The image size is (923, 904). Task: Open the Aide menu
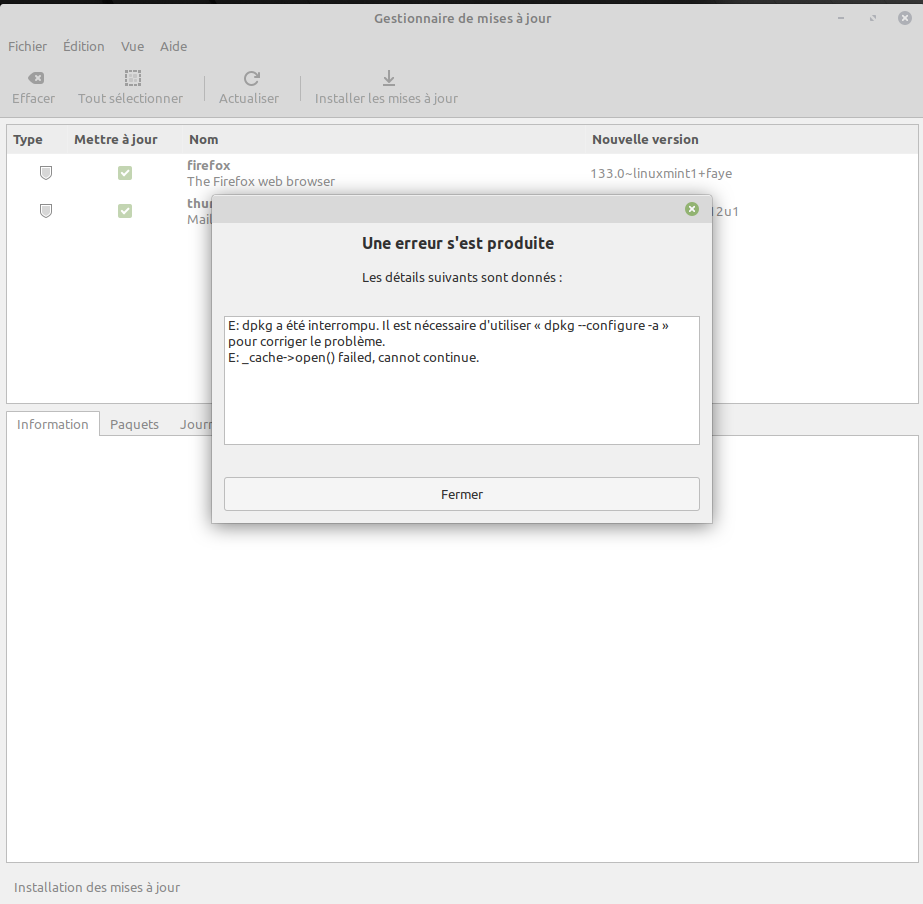click(173, 46)
